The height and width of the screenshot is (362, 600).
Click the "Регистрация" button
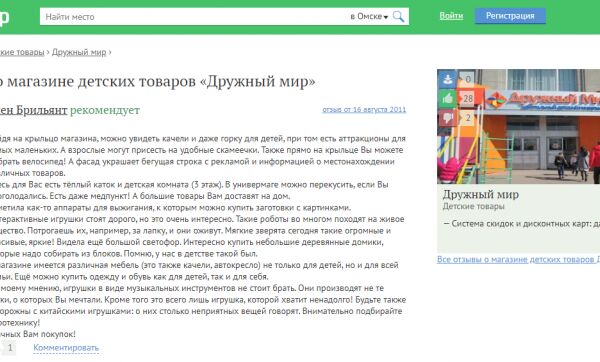[x=510, y=16]
